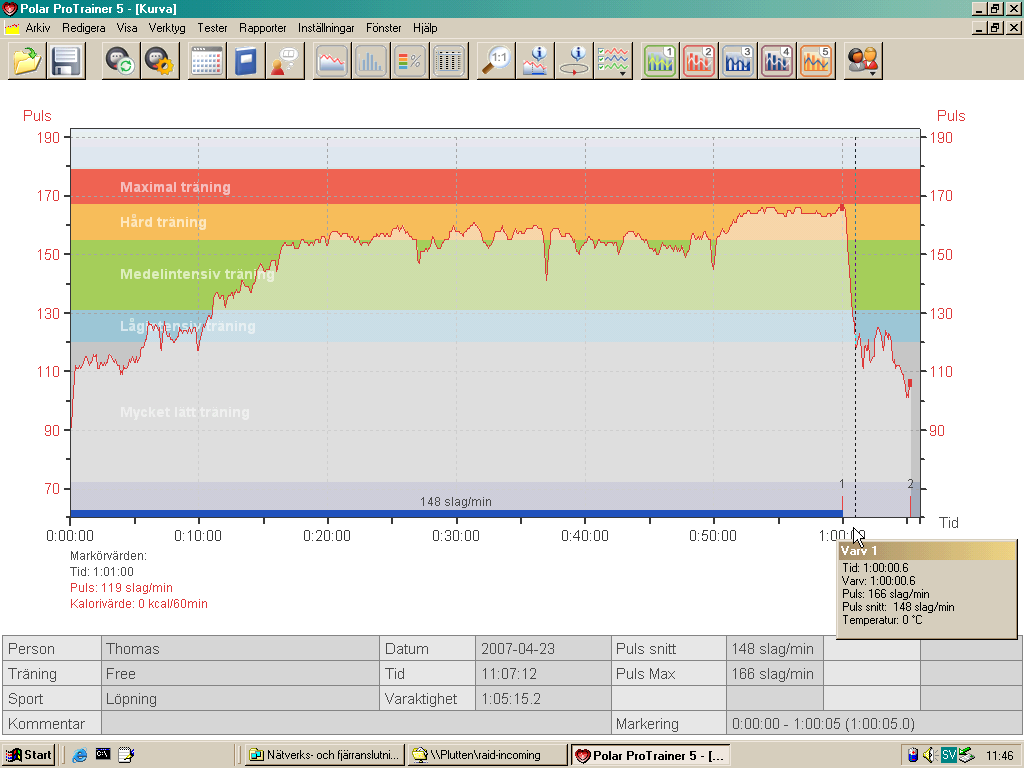Restore the inner Kurva document window

click(x=995, y=27)
